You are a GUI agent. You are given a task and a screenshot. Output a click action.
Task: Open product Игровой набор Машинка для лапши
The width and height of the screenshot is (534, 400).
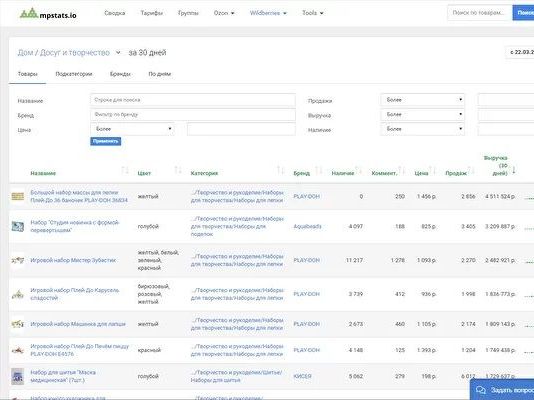click(x=78, y=324)
